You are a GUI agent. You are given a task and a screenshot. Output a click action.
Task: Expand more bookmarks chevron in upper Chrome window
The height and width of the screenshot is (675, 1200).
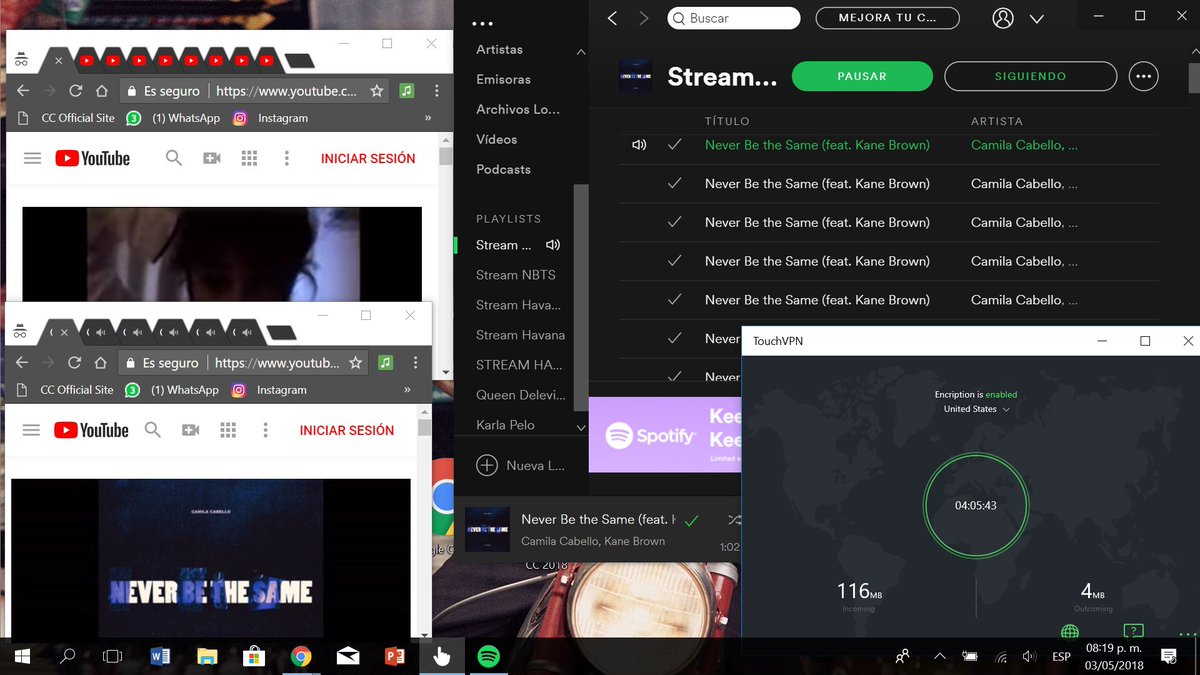point(428,118)
